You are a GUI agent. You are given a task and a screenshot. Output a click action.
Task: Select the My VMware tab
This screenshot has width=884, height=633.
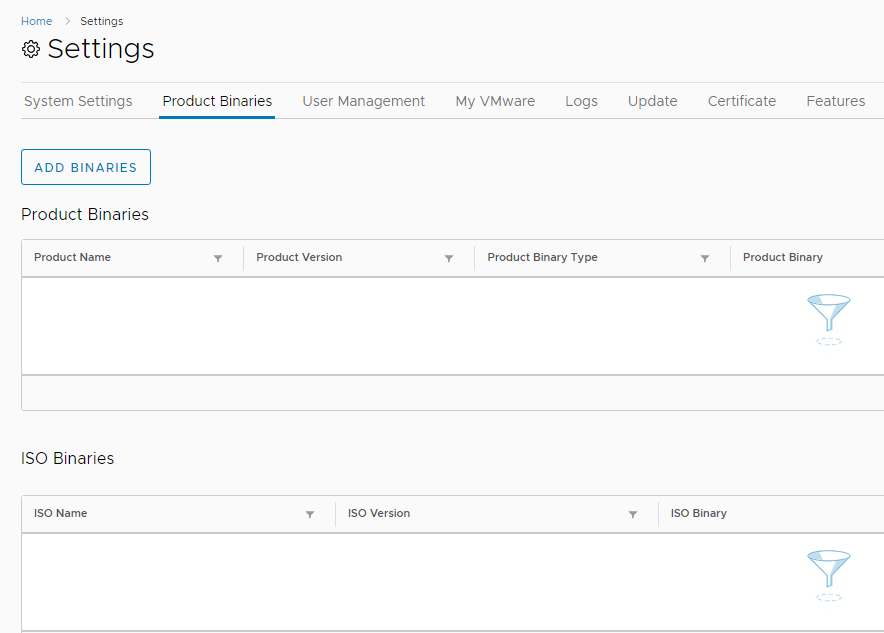[x=495, y=101]
